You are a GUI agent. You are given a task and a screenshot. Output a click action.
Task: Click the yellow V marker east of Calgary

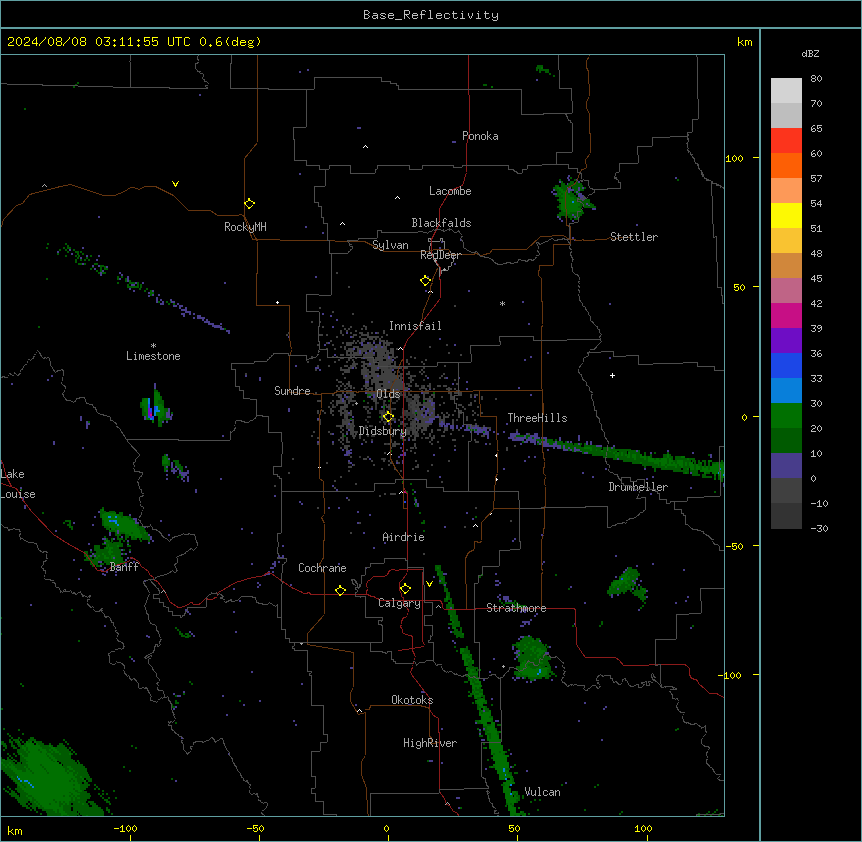point(429,584)
